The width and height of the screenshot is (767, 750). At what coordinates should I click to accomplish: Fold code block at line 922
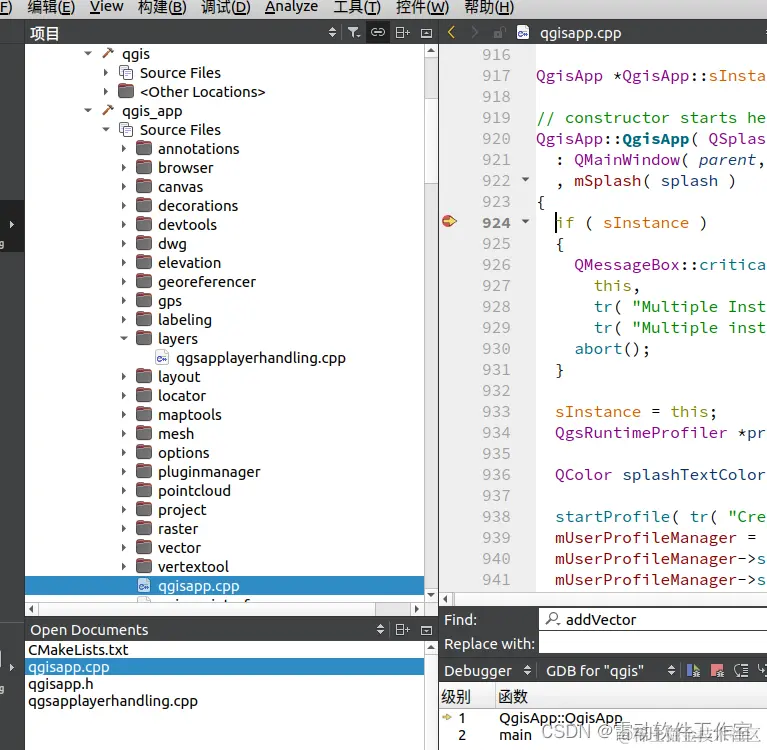(x=525, y=180)
